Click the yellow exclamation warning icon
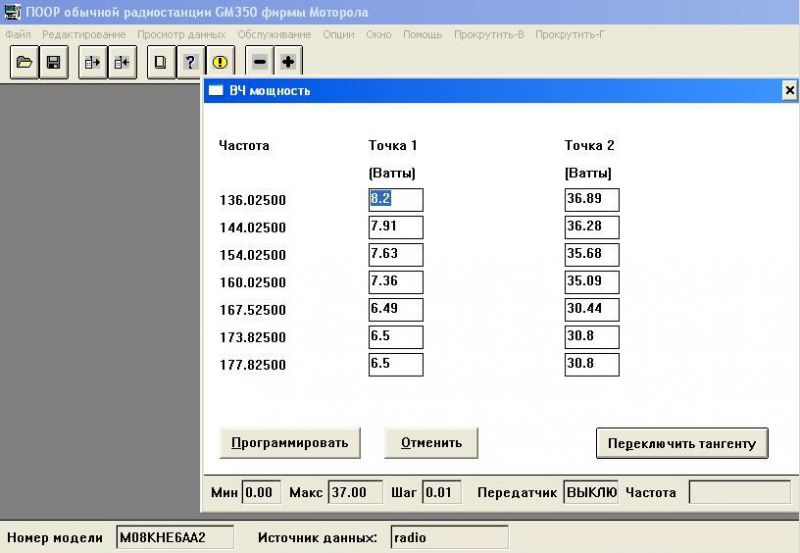The image size is (800, 553). click(220, 62)
